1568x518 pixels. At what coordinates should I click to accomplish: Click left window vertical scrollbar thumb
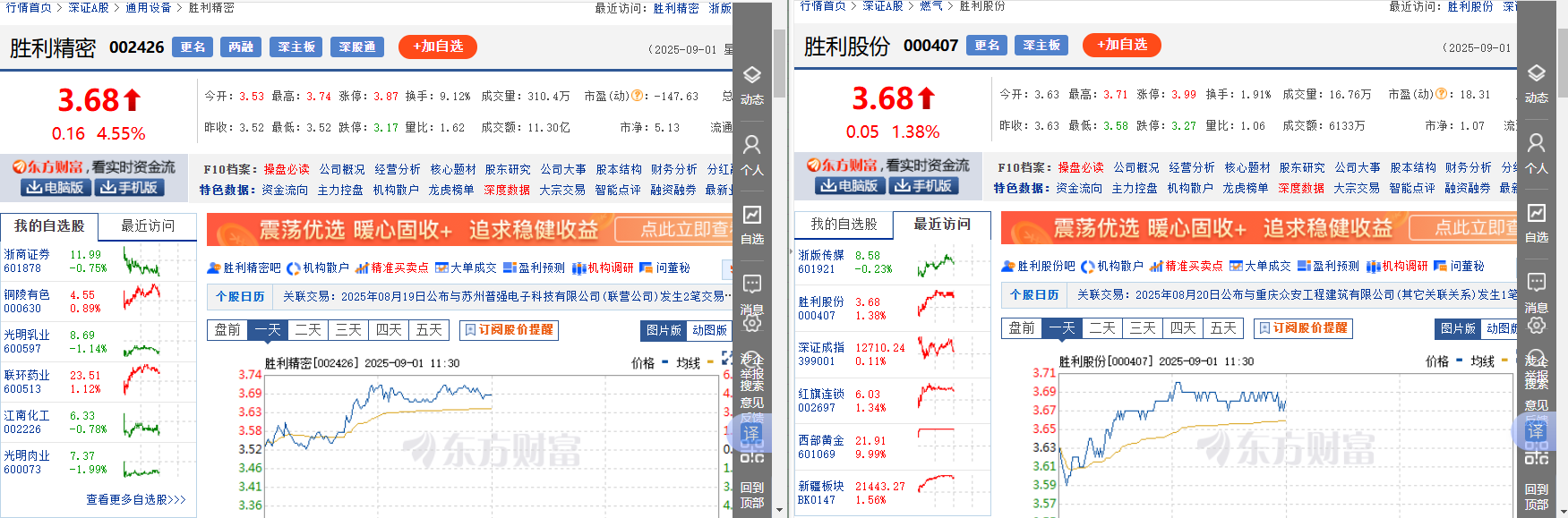click(x=779, y=64)
